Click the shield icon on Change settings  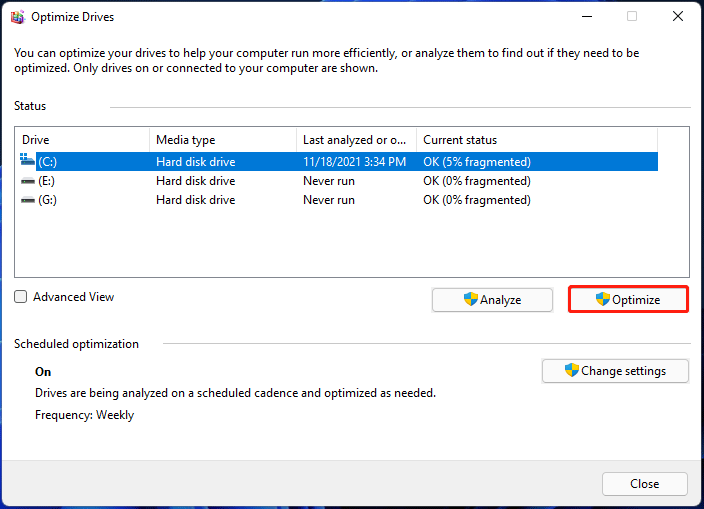(x=572, y=370)
